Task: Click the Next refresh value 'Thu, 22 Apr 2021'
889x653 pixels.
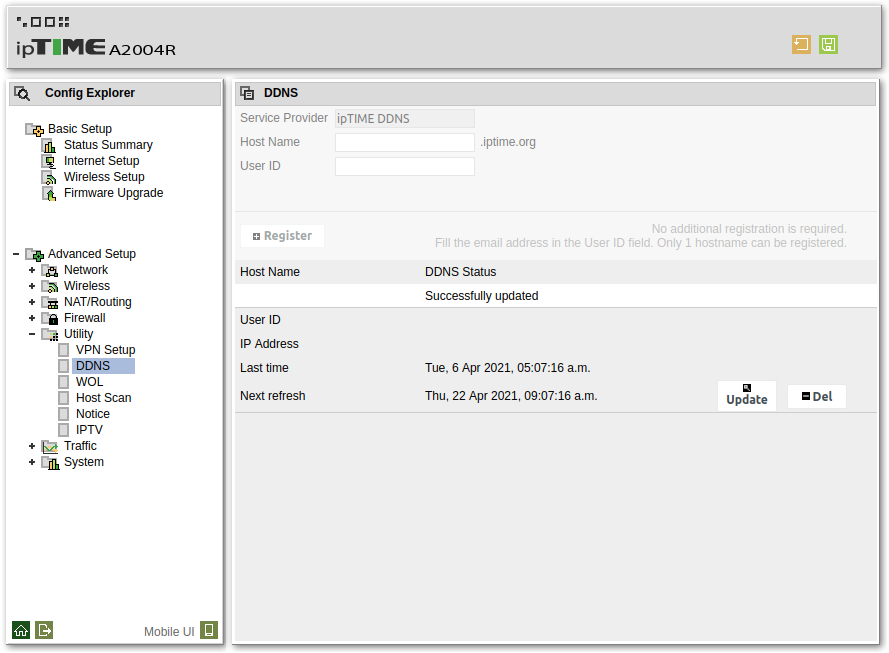Action: tap(511, 396)
